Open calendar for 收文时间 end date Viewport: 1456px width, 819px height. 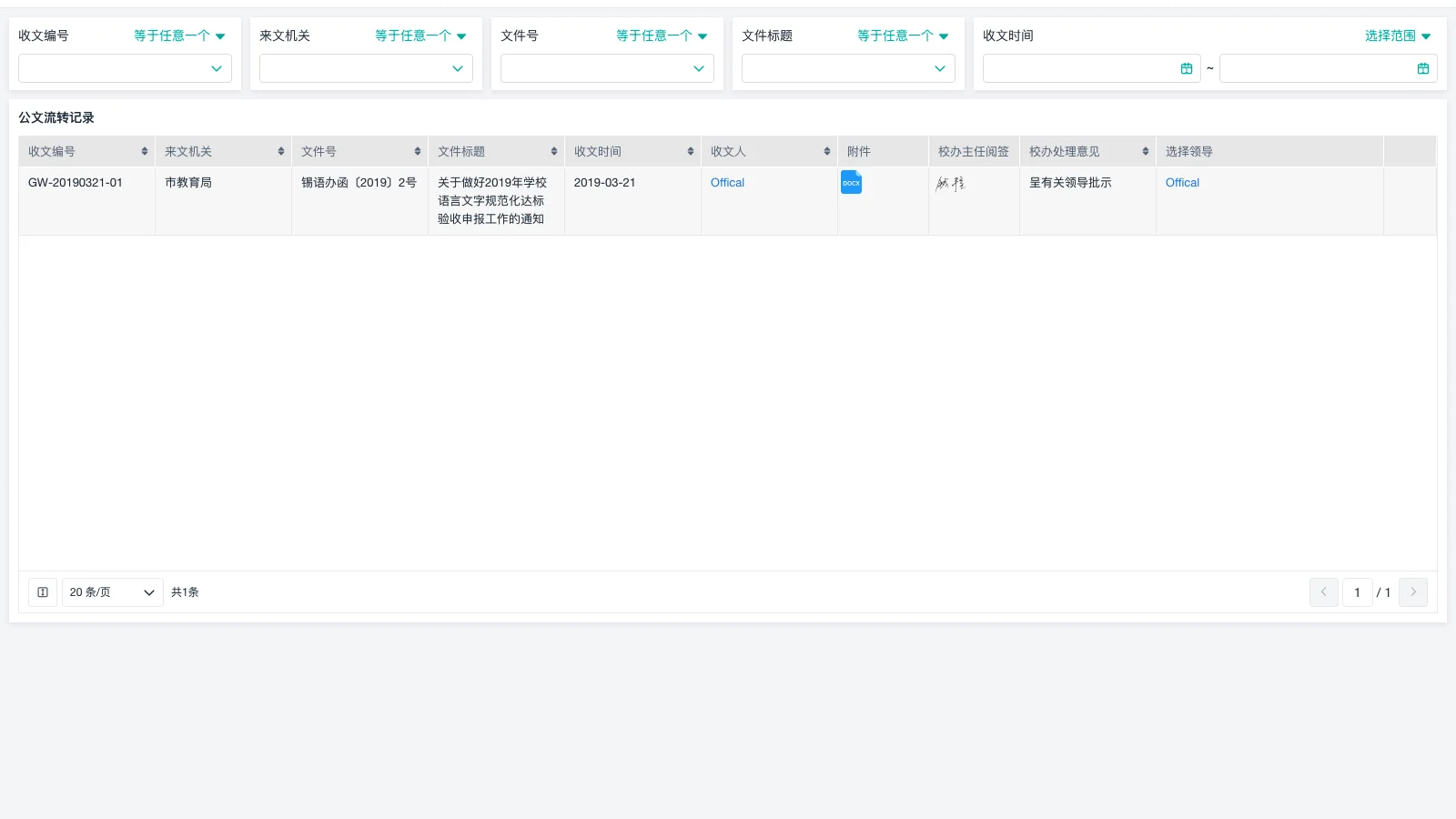(x=1422, y=68)
